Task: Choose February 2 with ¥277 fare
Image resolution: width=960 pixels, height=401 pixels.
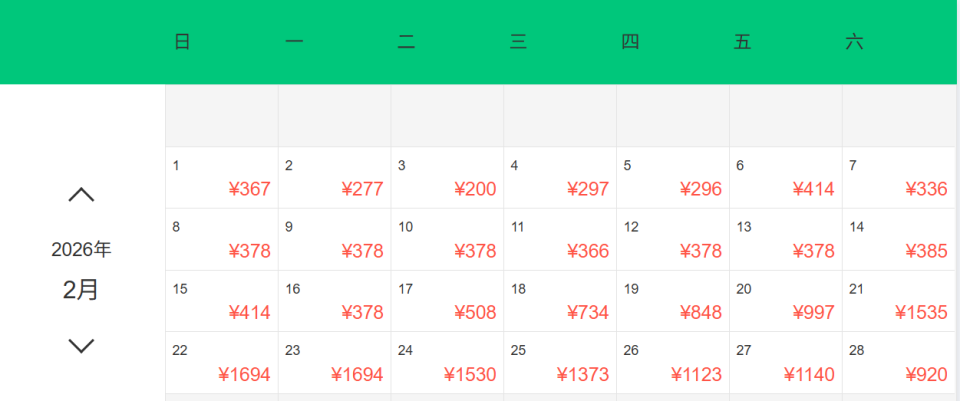Action: tap(334, 178)
